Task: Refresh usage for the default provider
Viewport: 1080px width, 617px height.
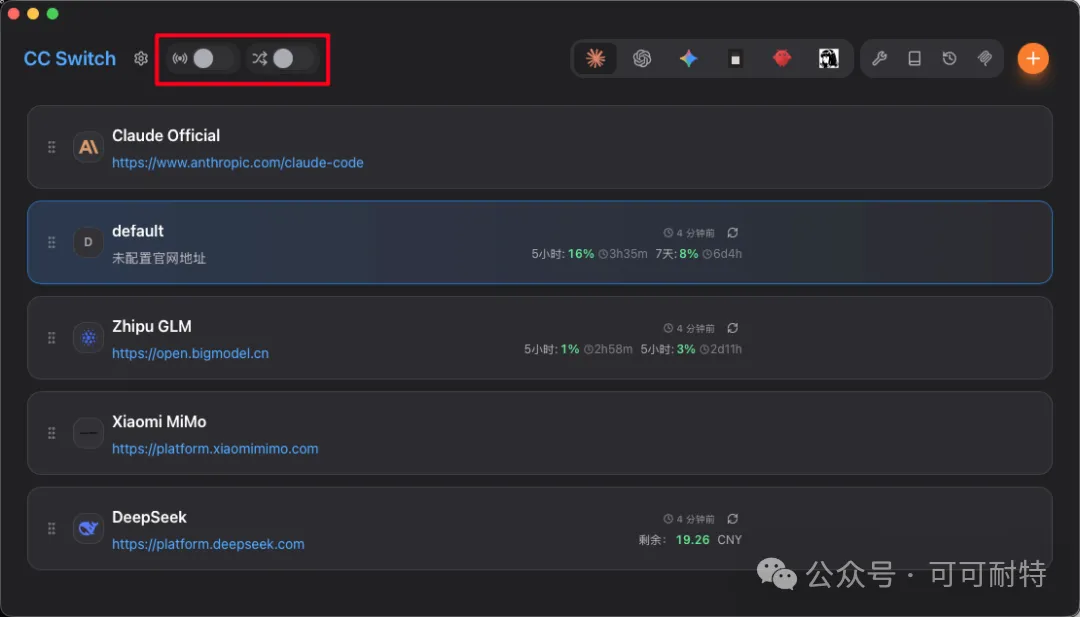Action: 733,233
